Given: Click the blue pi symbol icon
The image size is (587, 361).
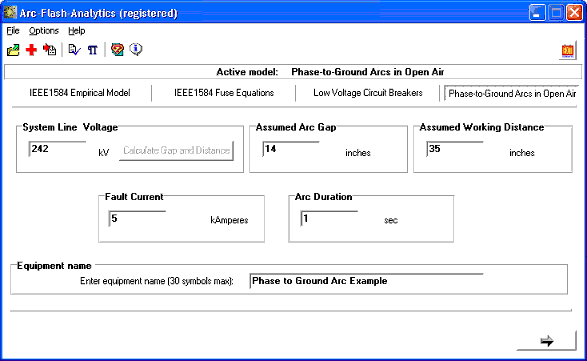Looking at the screenshot, I should pyautogui.click(x=92, y=50).
